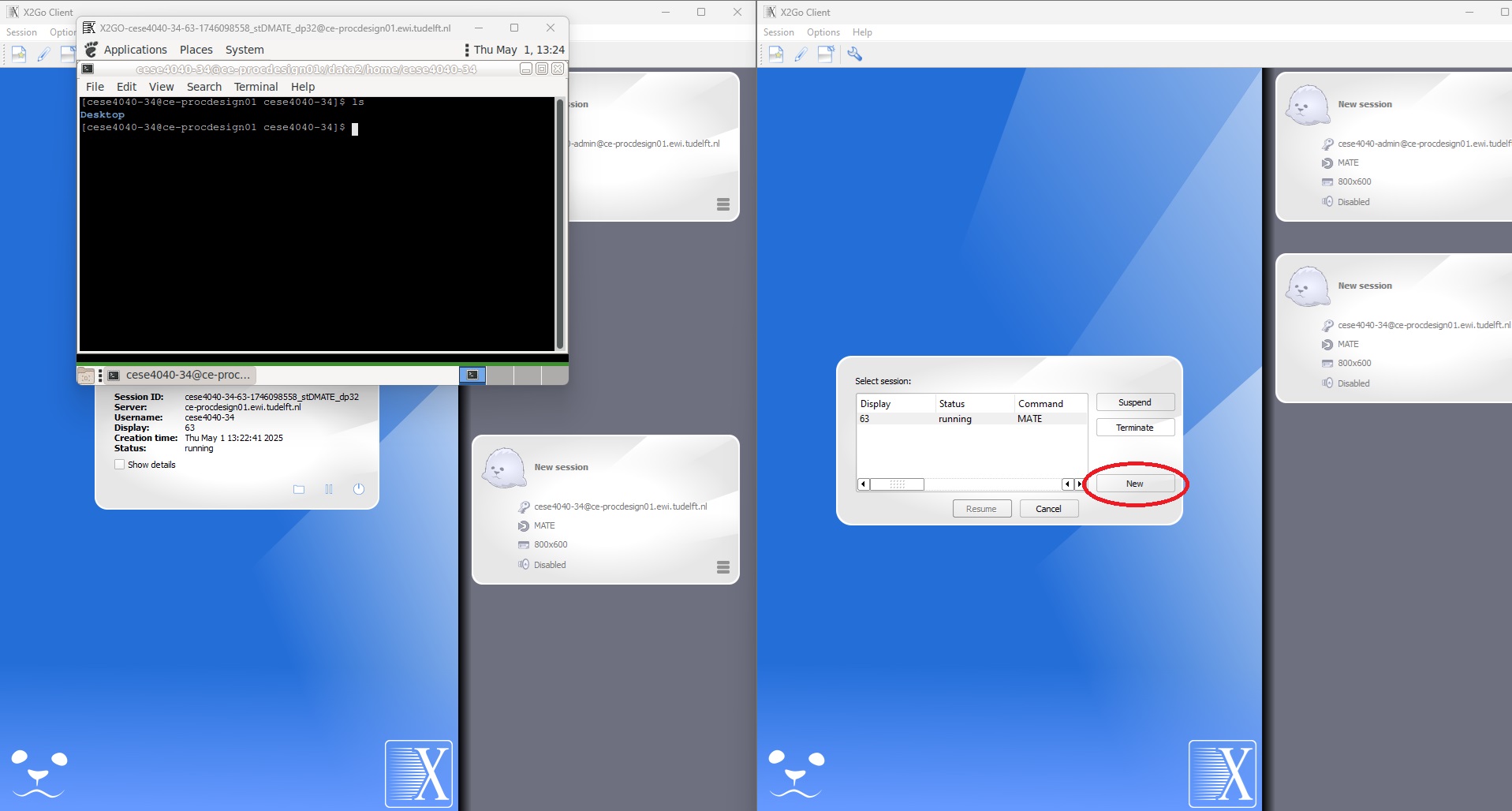
Task: Click seal avatar on cese4040-34 card below remote desktop
Action: tap(504, 468)
